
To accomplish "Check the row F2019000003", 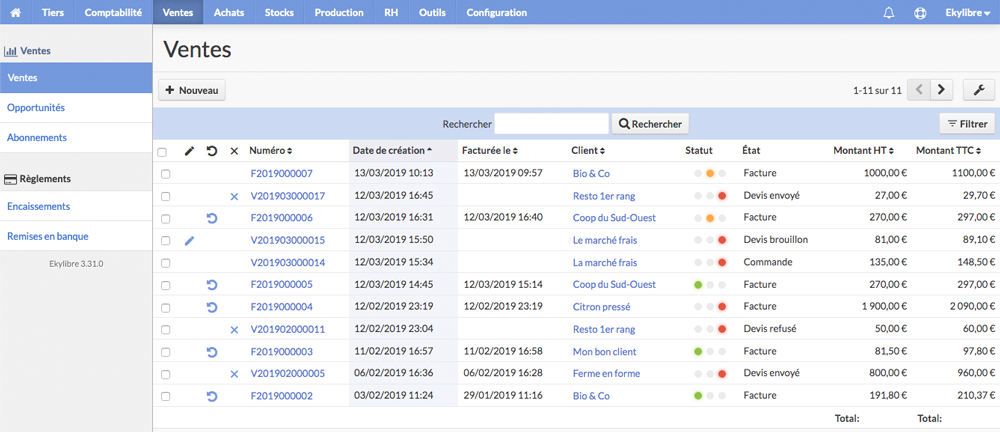I will click(165, 352).
